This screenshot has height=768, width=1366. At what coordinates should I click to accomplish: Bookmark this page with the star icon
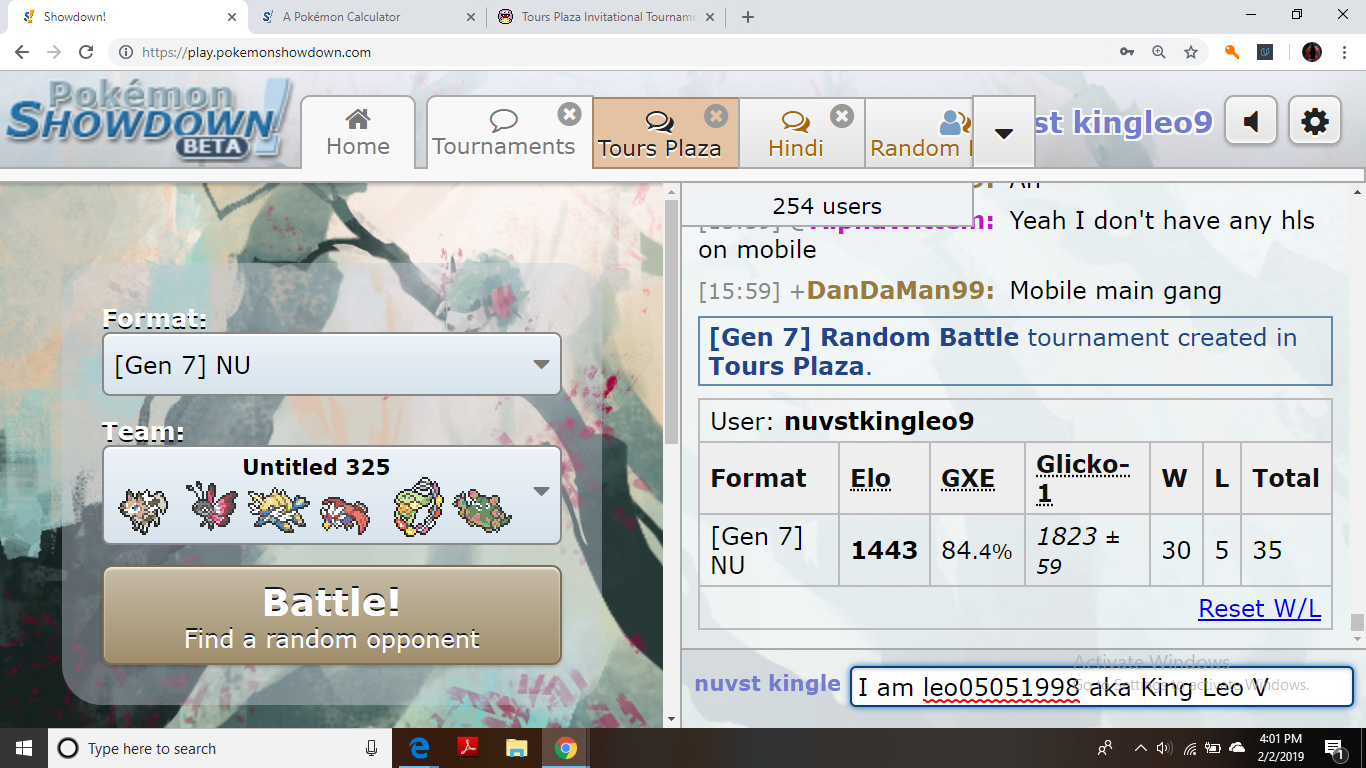pyautogui.click(x=1190, y=52)
